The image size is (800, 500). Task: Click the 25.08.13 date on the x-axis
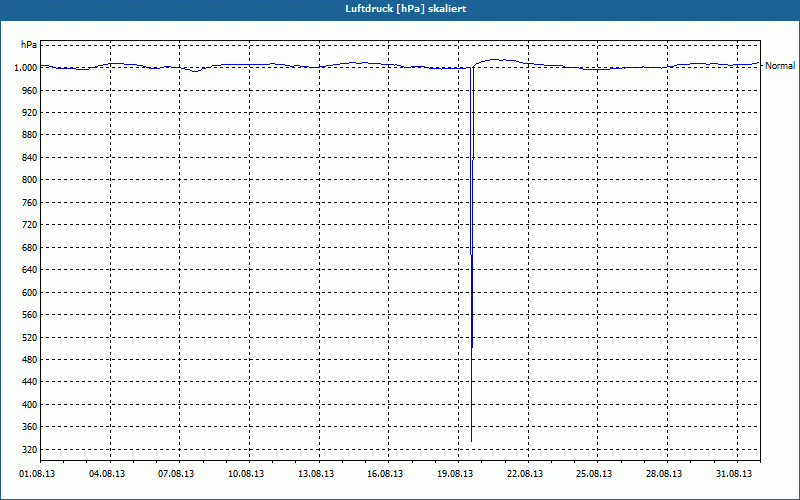[x=594, y=474]
